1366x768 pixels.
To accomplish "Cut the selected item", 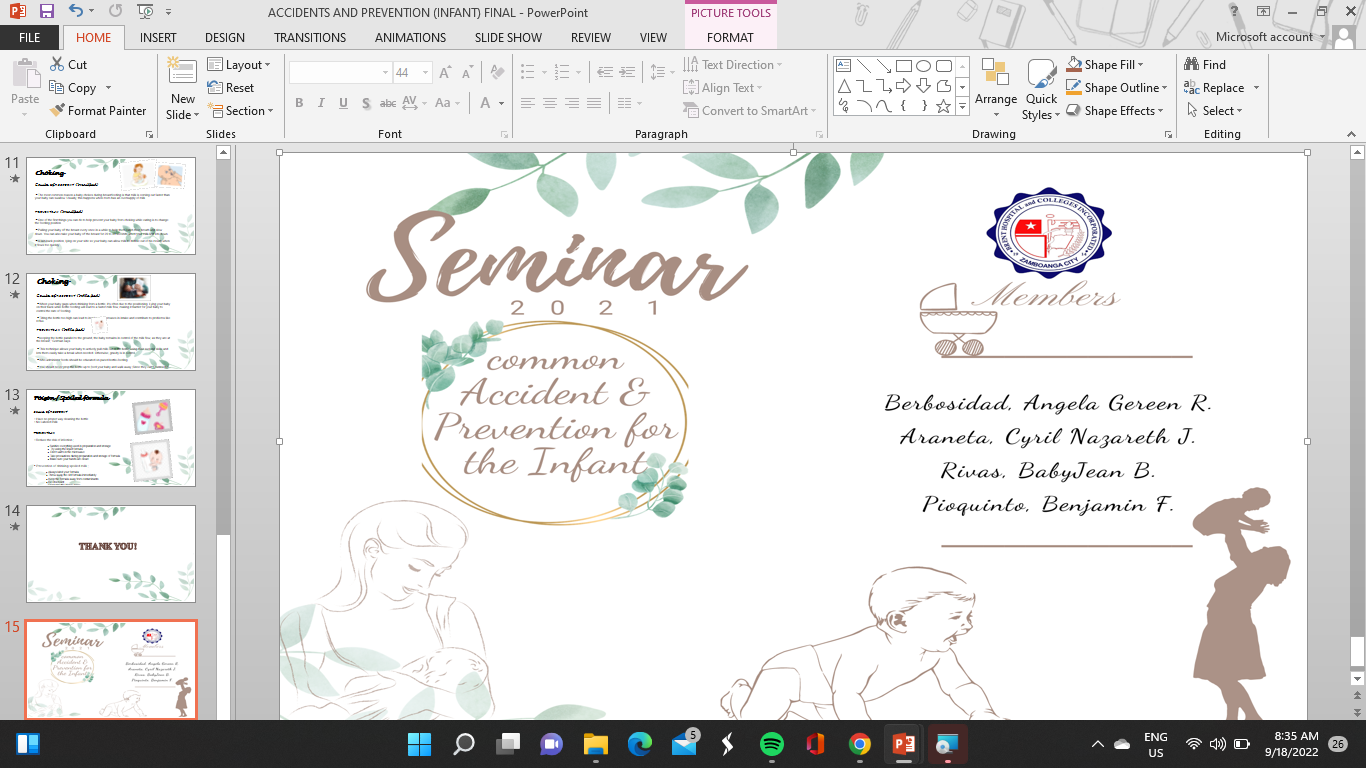I will point(68,65).
